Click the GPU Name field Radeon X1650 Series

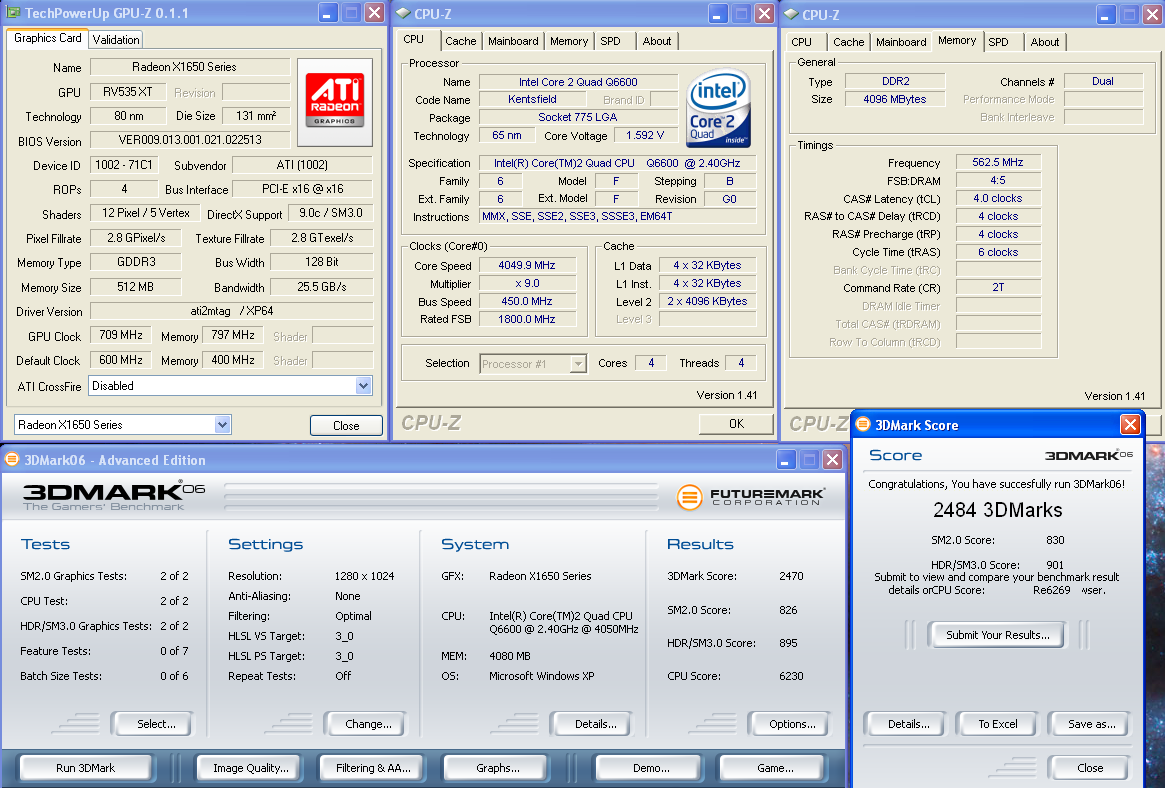[x=190, y=67]
